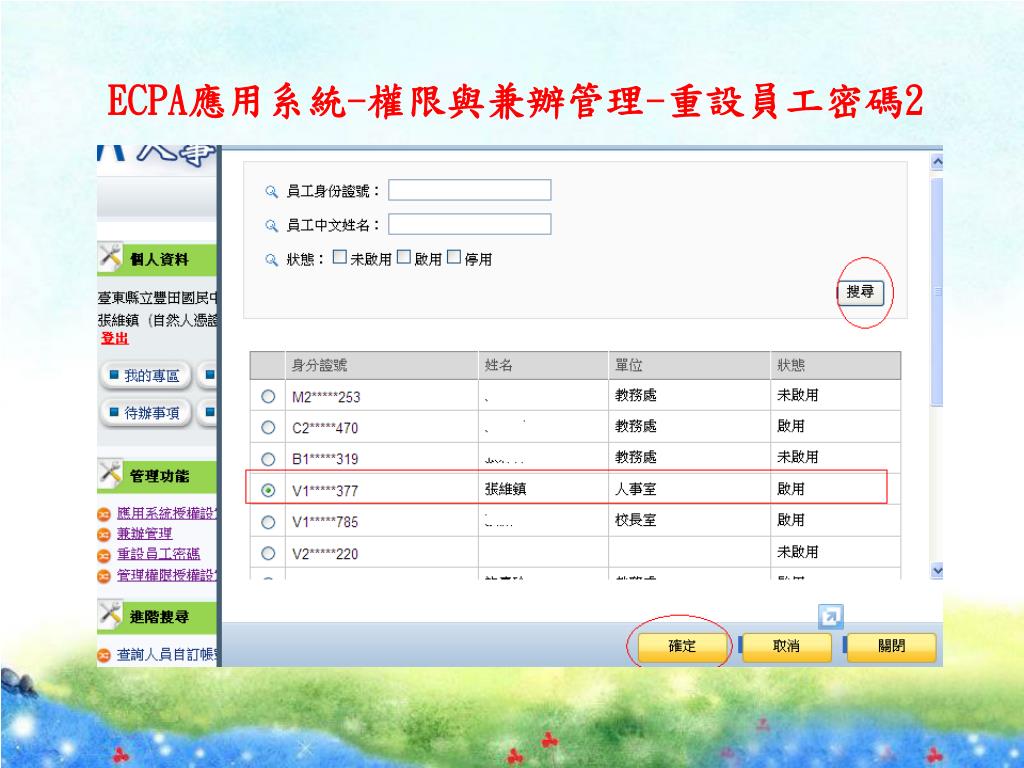Click magnifier icon next to 狀態
This screenshot has width=1024, height=768.
tap(271, 260)
